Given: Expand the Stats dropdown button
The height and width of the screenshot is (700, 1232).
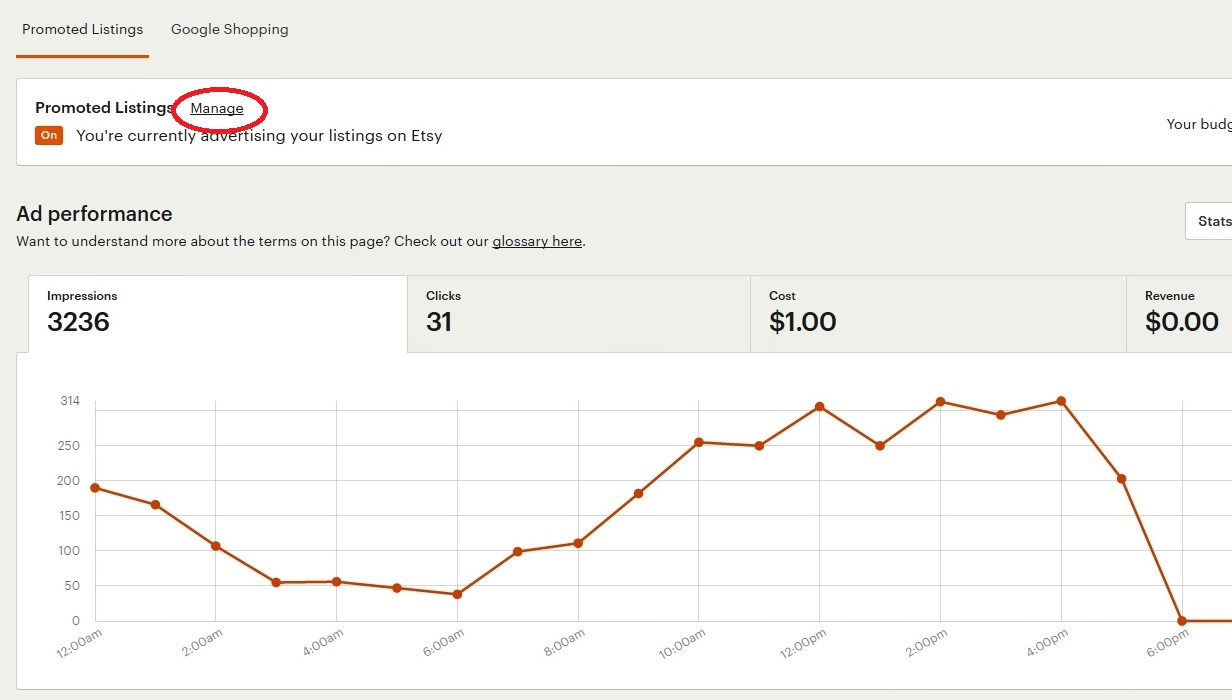Looking at the screenshot, I should 1212,221.
